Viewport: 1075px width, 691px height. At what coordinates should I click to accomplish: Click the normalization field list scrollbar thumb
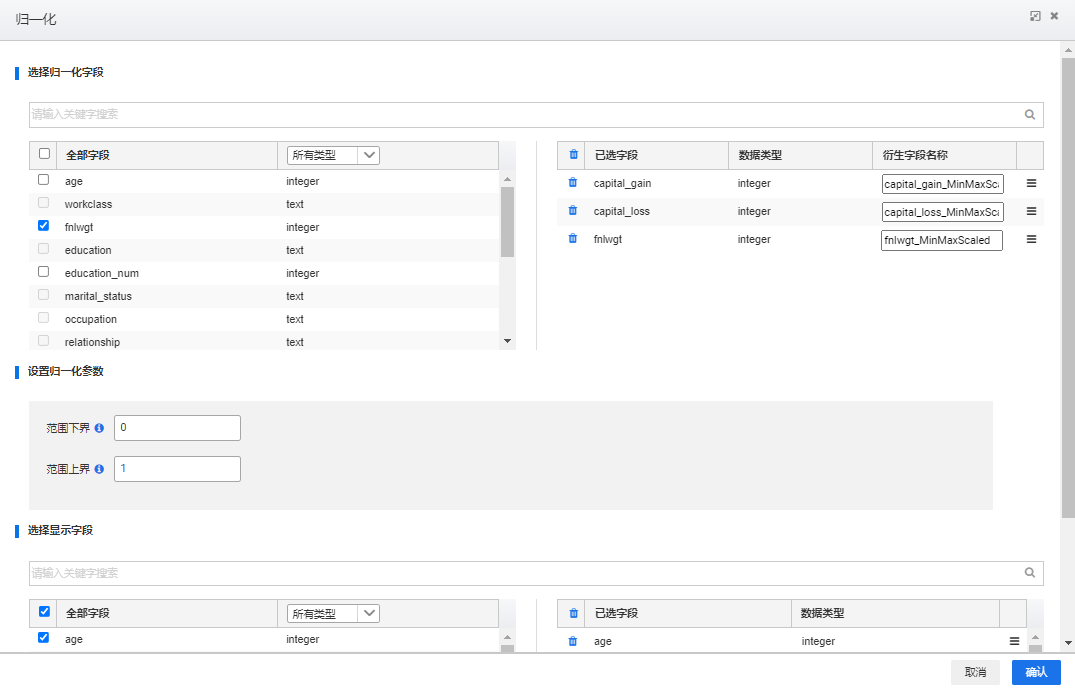pos(507,221)
